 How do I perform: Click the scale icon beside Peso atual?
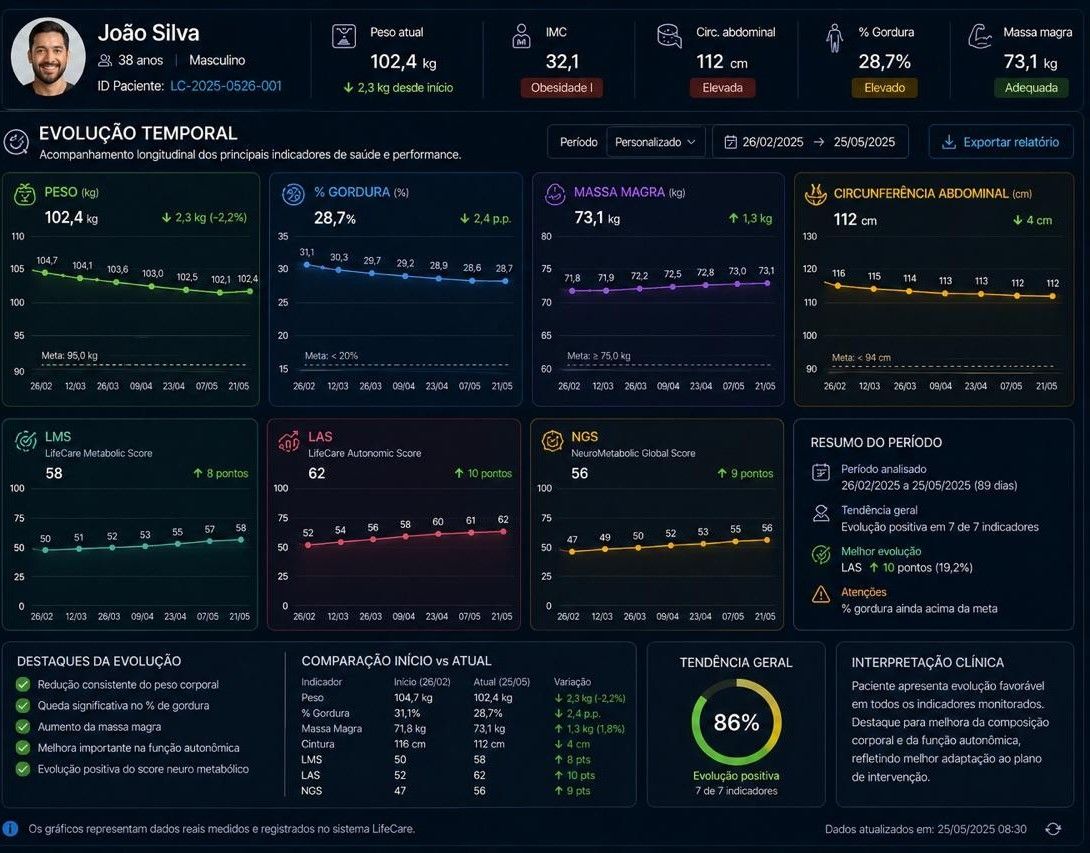(x=344, y=36)
